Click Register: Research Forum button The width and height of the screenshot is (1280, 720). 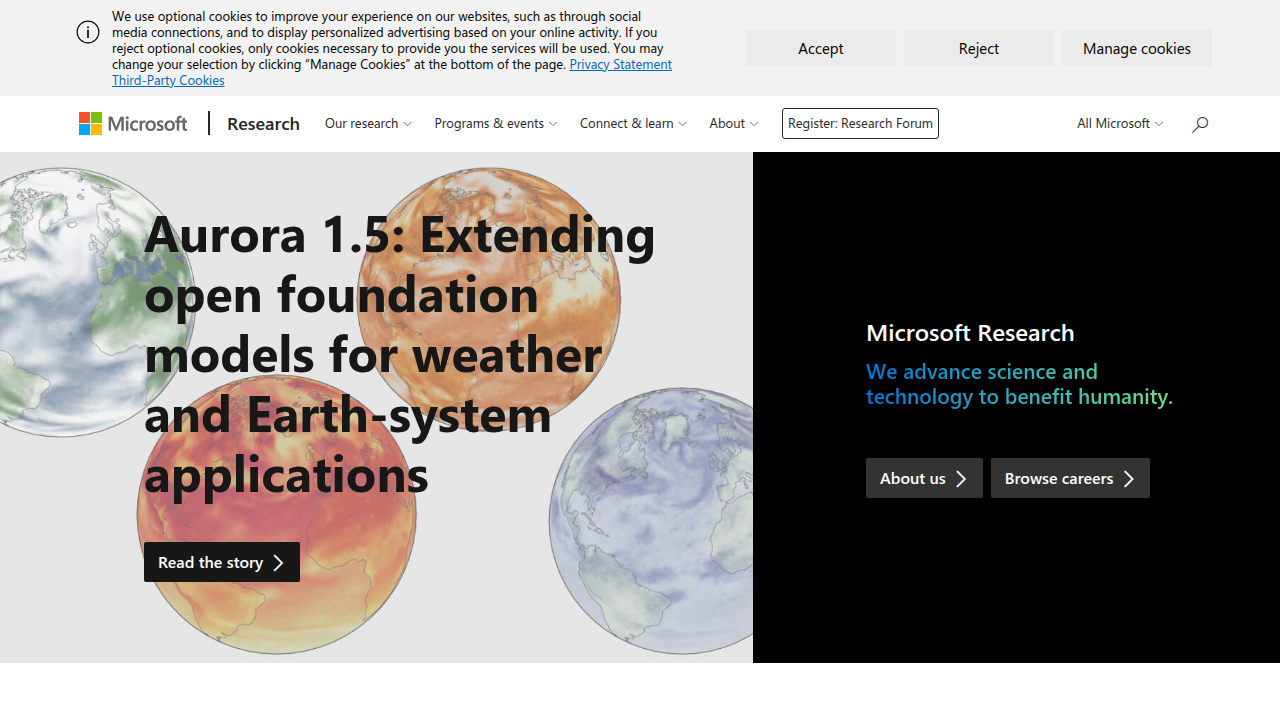tap(860, 123)
